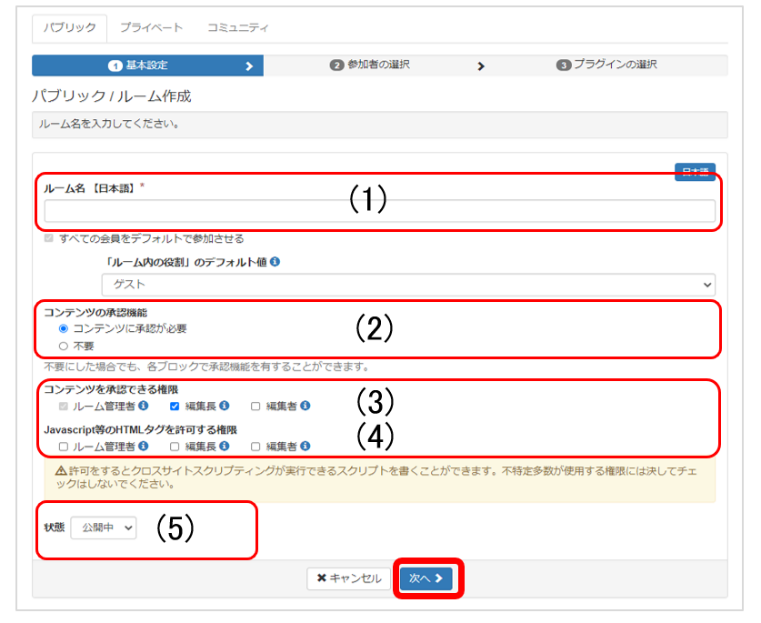Select the コンテンツに承認が必要 radio button
Image resolution: width=761 pixels, height=623 pixels.
(x=64, y=328)
